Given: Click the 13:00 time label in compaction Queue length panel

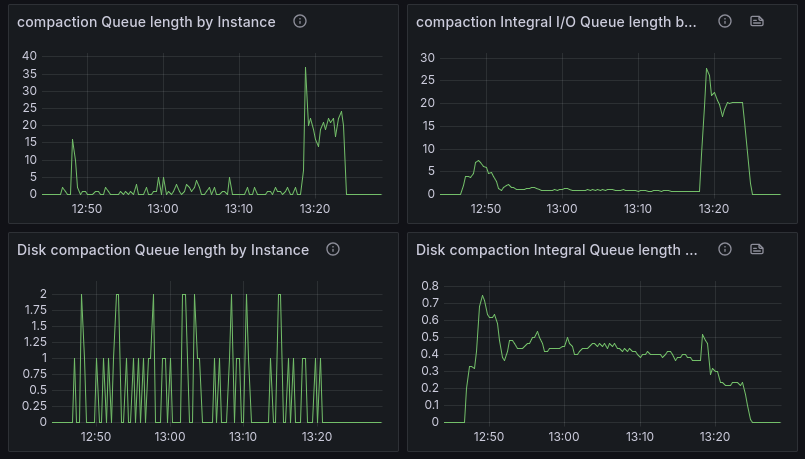Looking at the screenshot, I should [163, 209].
